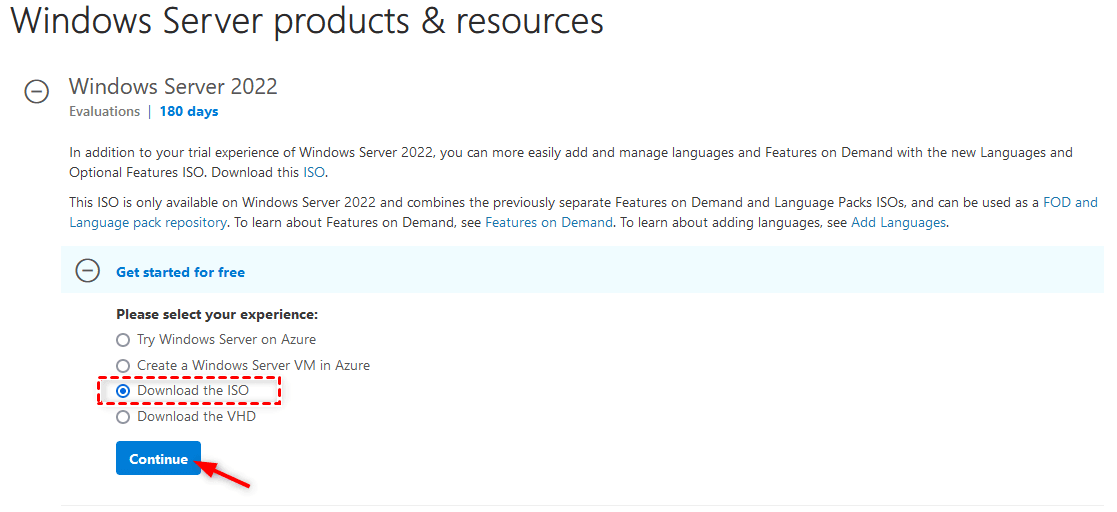Screen dimensions: 1117x512
Task: Select 'Try Windows Server on Azure' radio option
Action: [x=123, y=340]
